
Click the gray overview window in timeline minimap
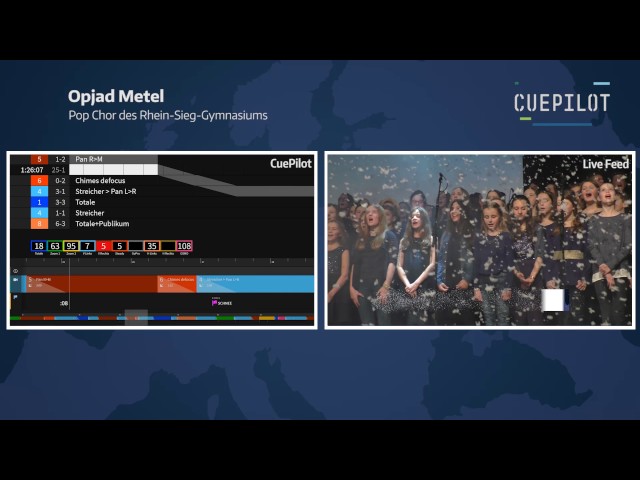click(136, 318)
